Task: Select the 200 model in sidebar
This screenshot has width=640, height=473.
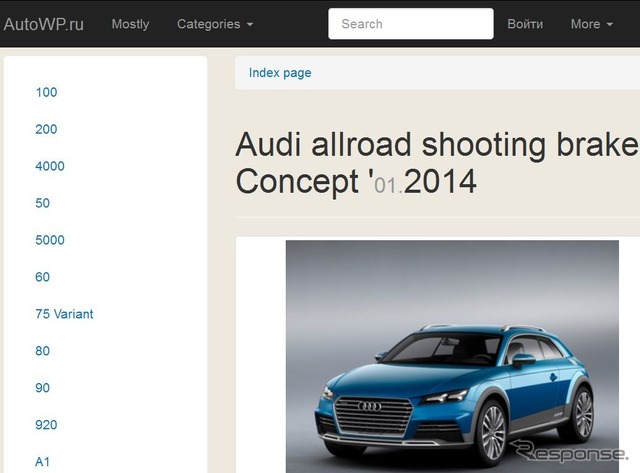Action: coord(46,129)
